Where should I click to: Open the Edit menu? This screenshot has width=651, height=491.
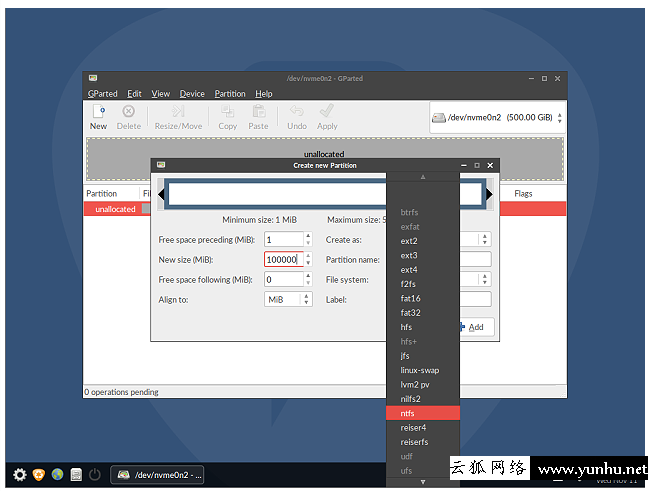click(134, 94)
